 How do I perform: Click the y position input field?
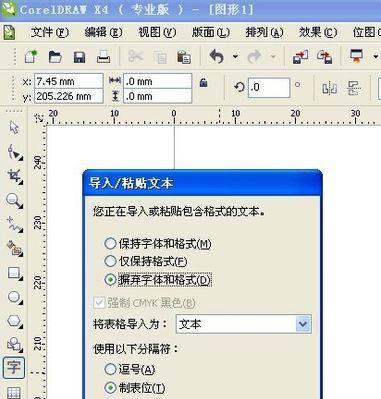point(69,96)
